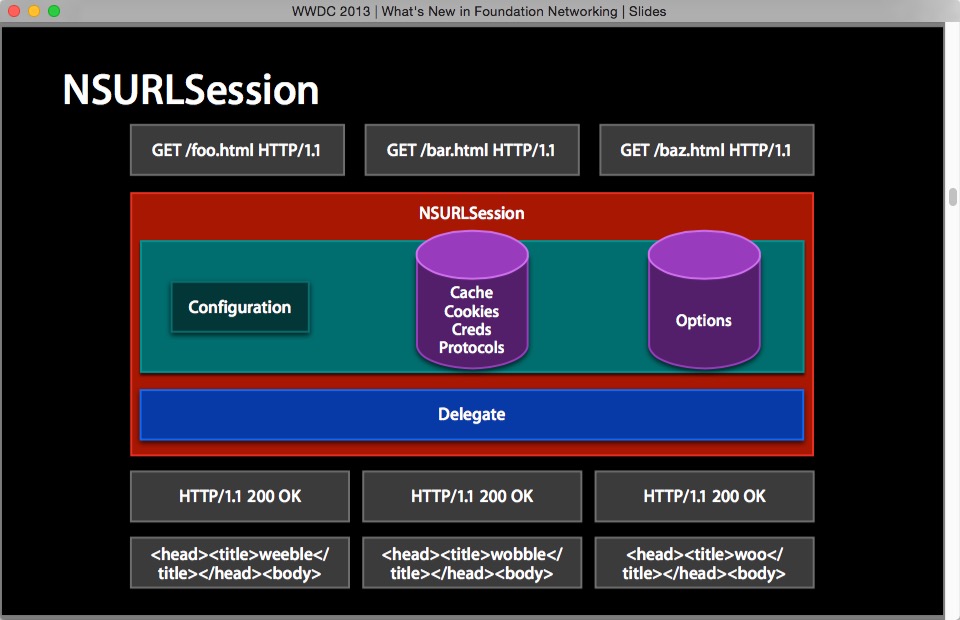Click the Cache Cookies Creds Protocols cylinder
The width and height of the screenshot is (960, 620).
point(472,300)
